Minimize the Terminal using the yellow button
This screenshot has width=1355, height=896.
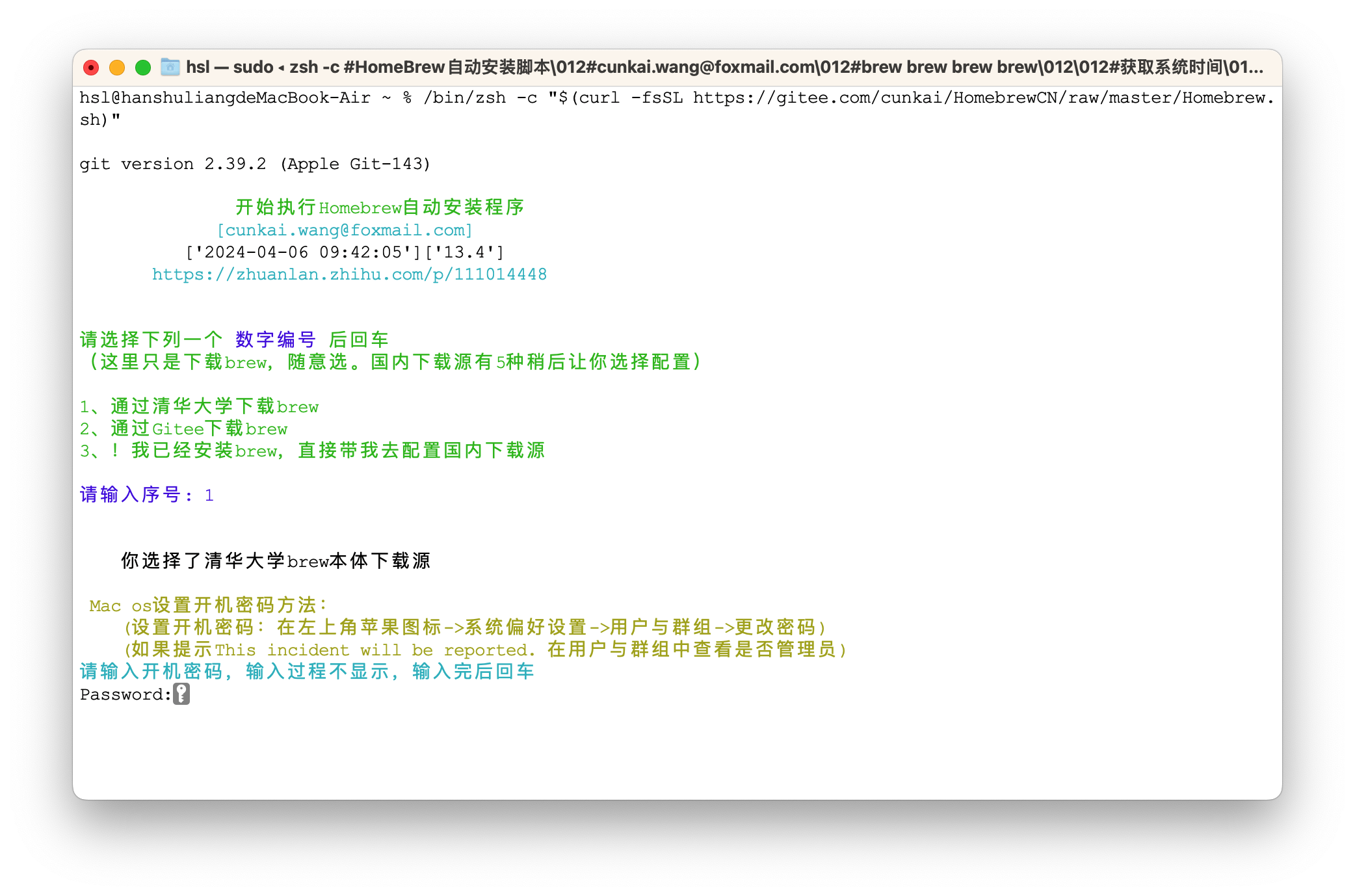pyautogui.click(x=117, y=68)
